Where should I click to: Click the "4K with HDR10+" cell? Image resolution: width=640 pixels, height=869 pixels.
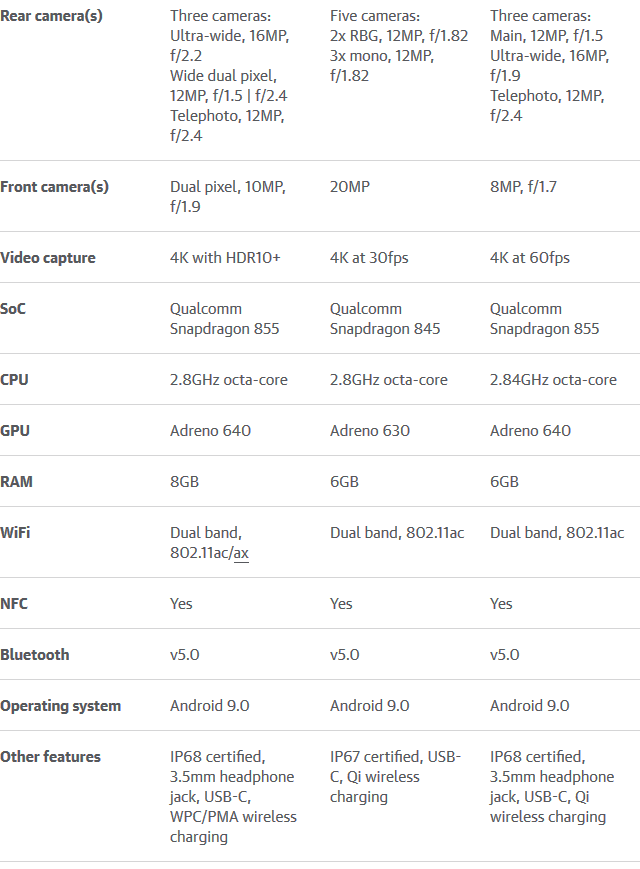(225, 258)
